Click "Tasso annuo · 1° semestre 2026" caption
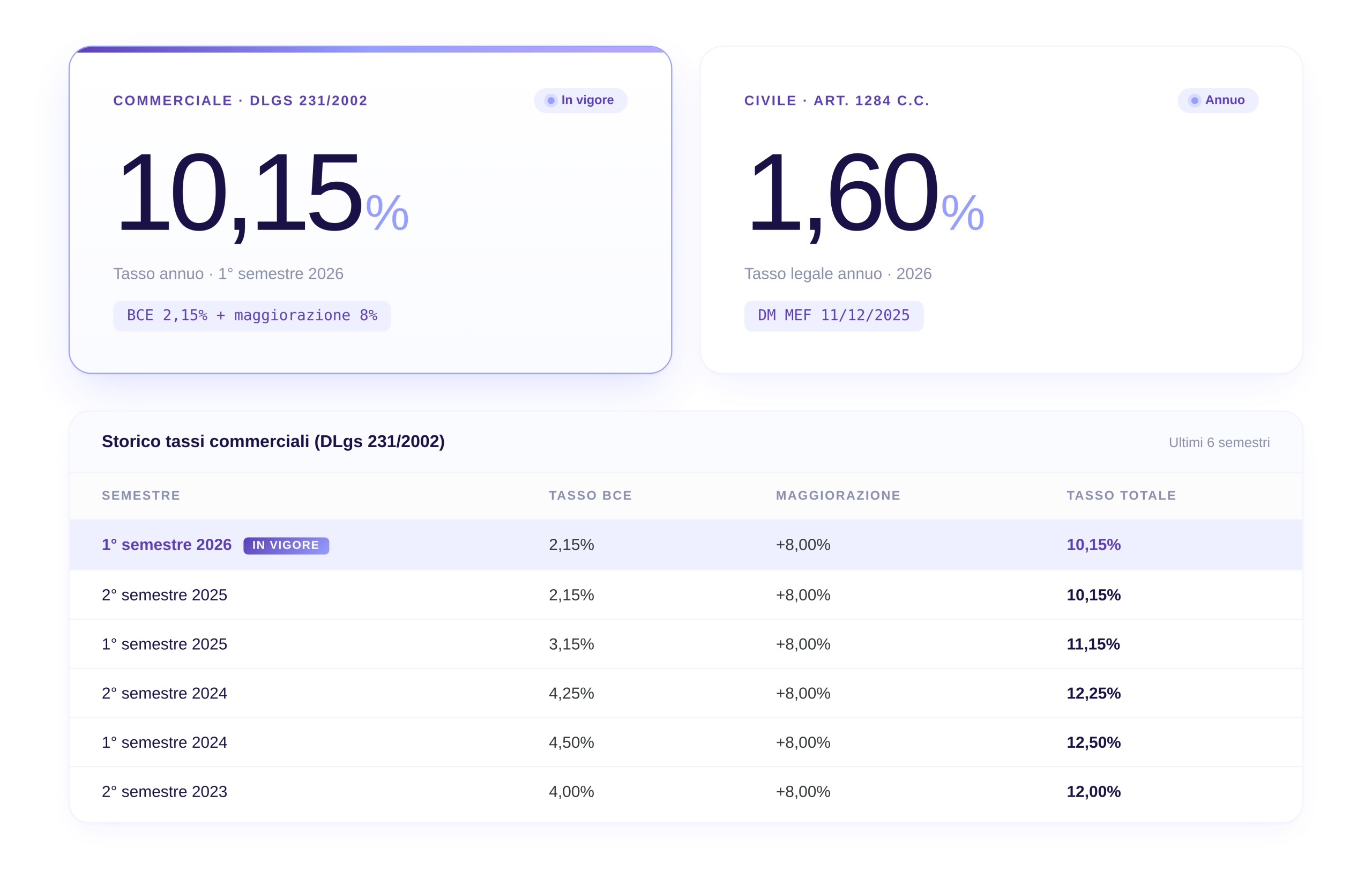Viewport: 1372px width, 869px height. tap(228, 273)
